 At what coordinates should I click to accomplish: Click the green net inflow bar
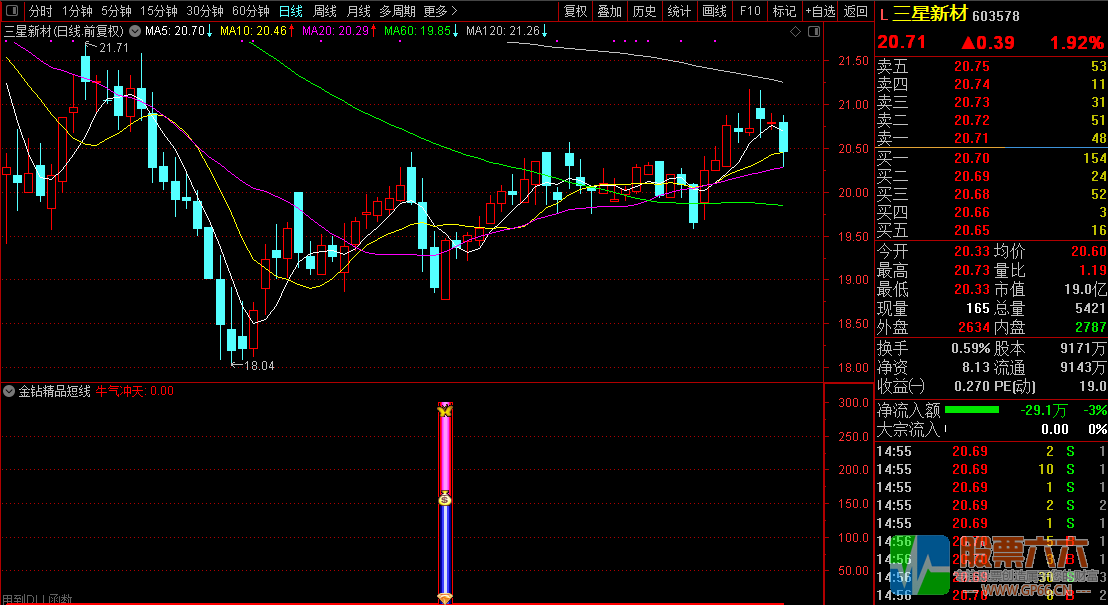pyautogui.click(x=971, y=410)
